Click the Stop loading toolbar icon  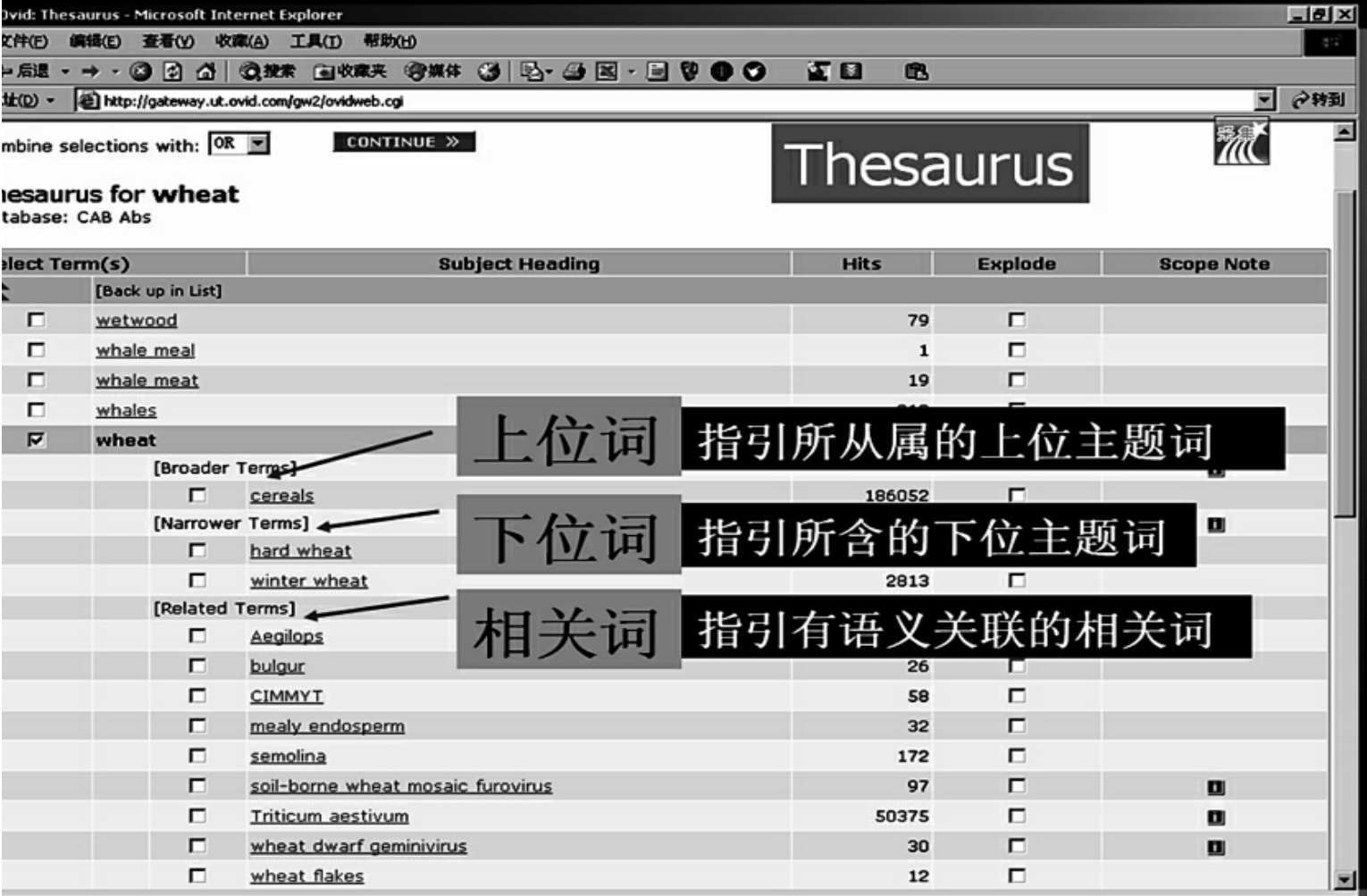(140, 71)
